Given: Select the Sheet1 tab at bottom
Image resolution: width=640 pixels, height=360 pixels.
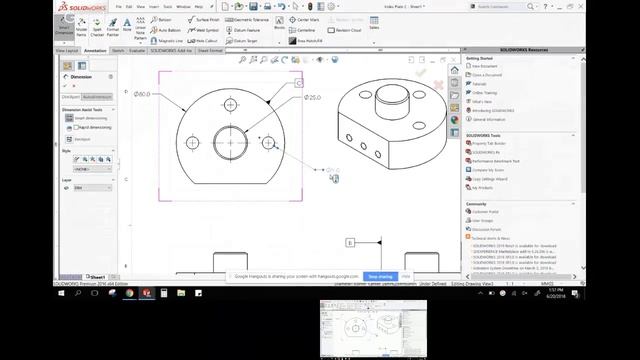Looking at the screenshot, I should [96, 277].
